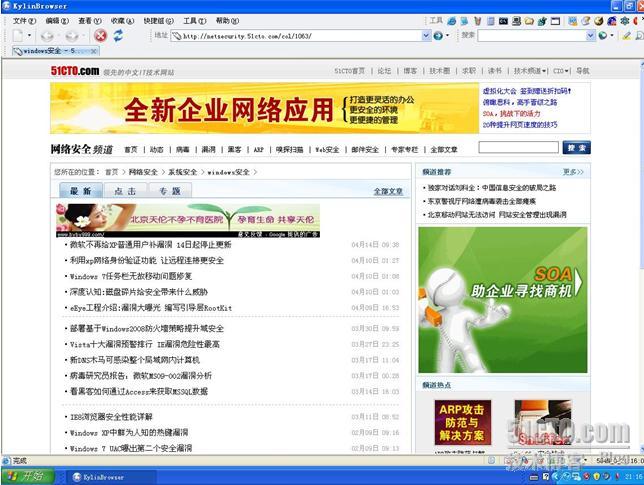Click the pencil highlight icon
Screen dimensions: 644x485
(x=627, y=36)
